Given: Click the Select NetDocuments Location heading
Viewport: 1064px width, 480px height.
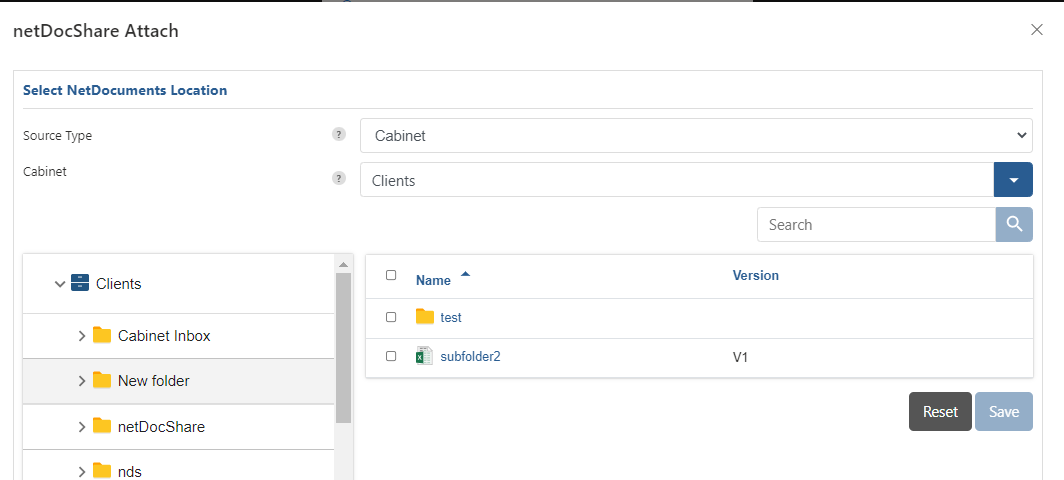Looking at the screenshot, I should 125,90.
